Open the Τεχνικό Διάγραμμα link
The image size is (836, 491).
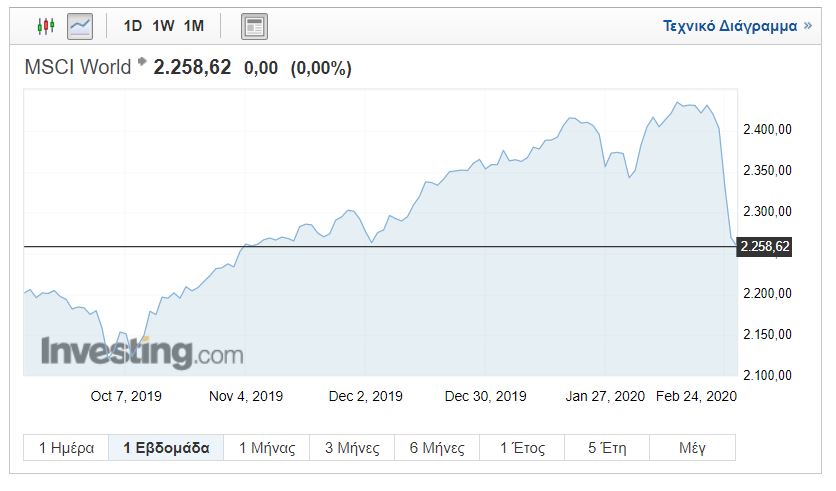click(730, 26)
